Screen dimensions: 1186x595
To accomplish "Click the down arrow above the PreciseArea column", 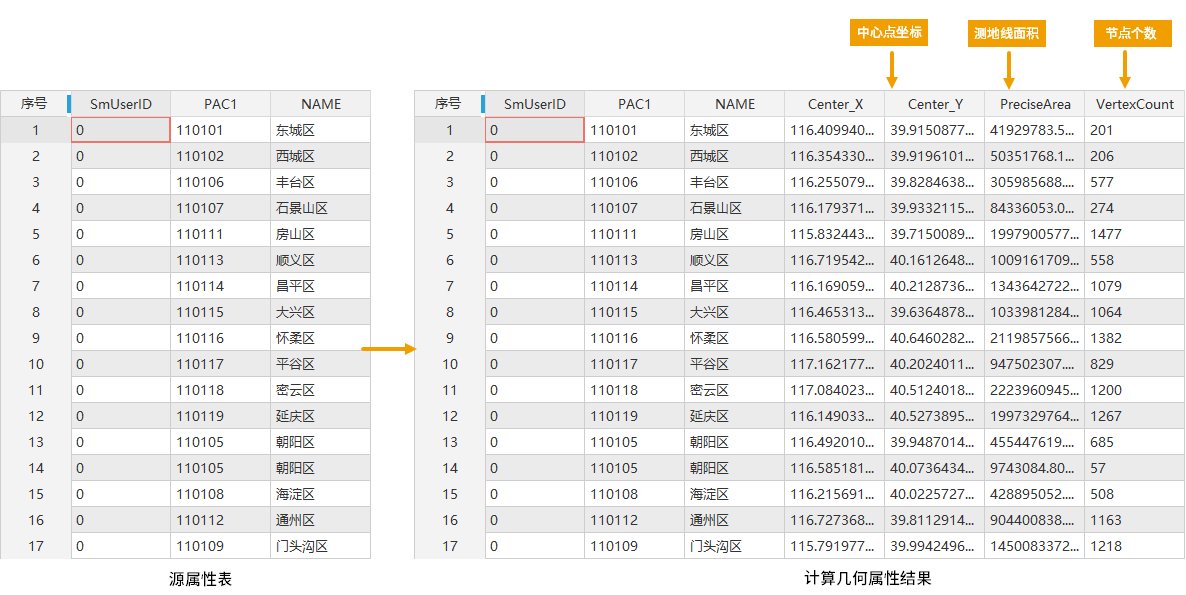I will [x=1009, y=70].
